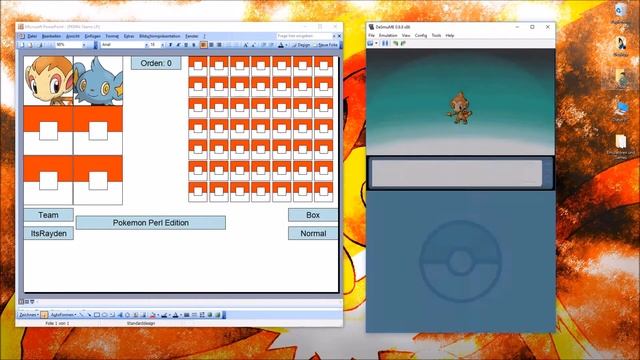Open the Datei menu in PowerPoint
The height and width of the screenshot is (360, 640).
click(x=32, y=36)
